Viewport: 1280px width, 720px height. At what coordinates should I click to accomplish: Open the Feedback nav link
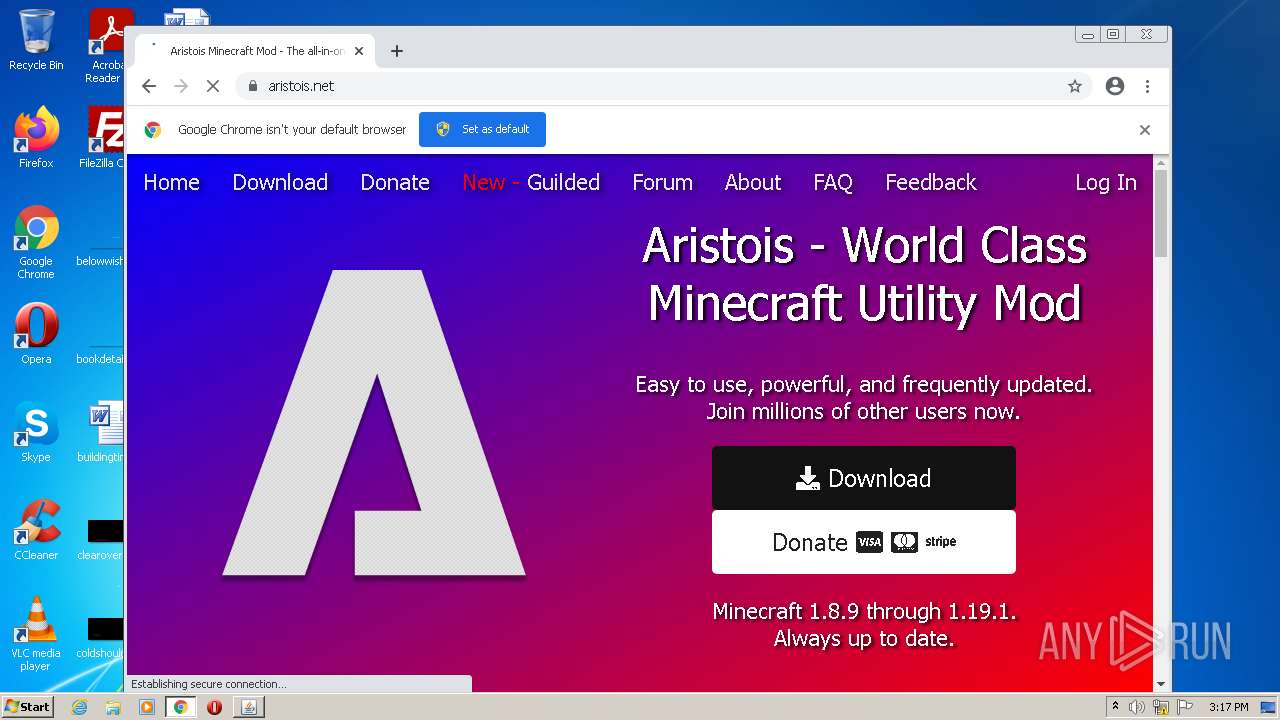tap(931, 182)
